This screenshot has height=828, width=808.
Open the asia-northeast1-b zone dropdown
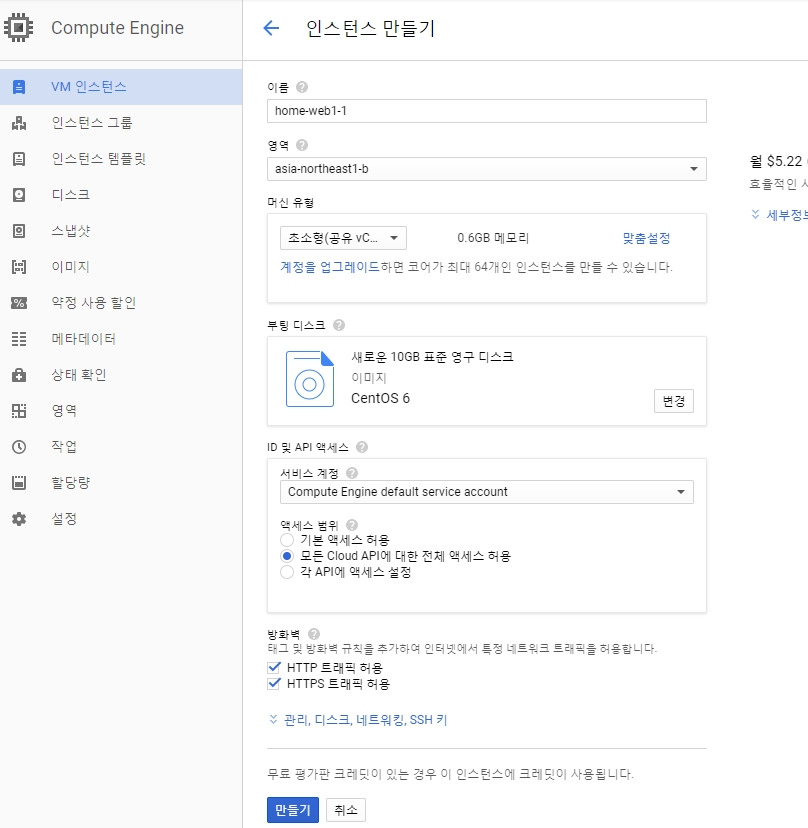486,169
